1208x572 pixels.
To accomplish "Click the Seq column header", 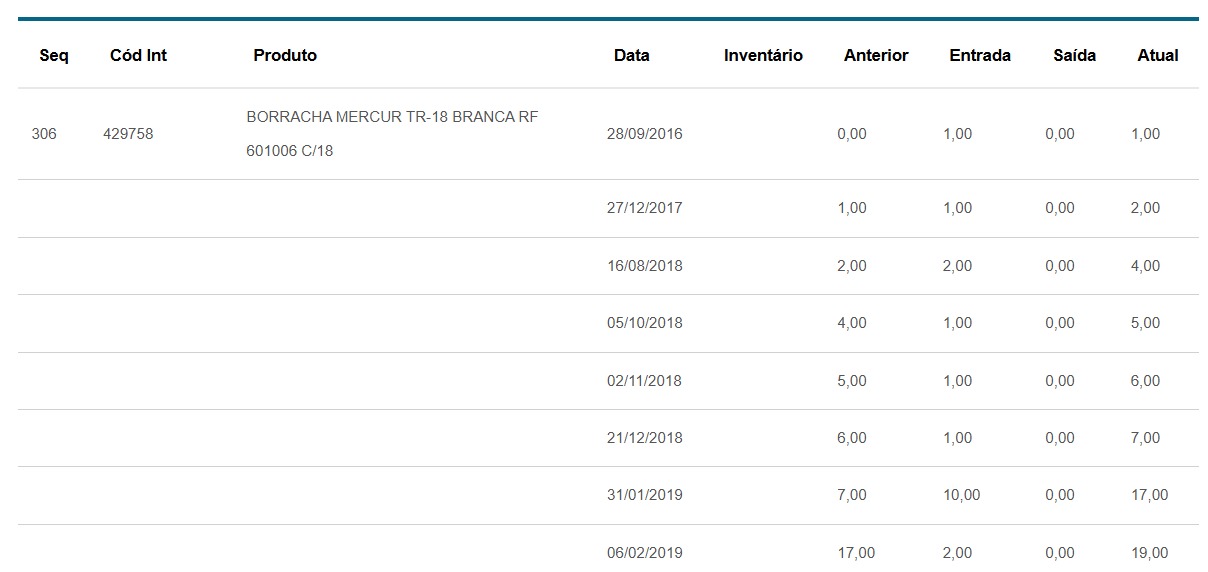I will pyautogui.click(x=54, y=56).
